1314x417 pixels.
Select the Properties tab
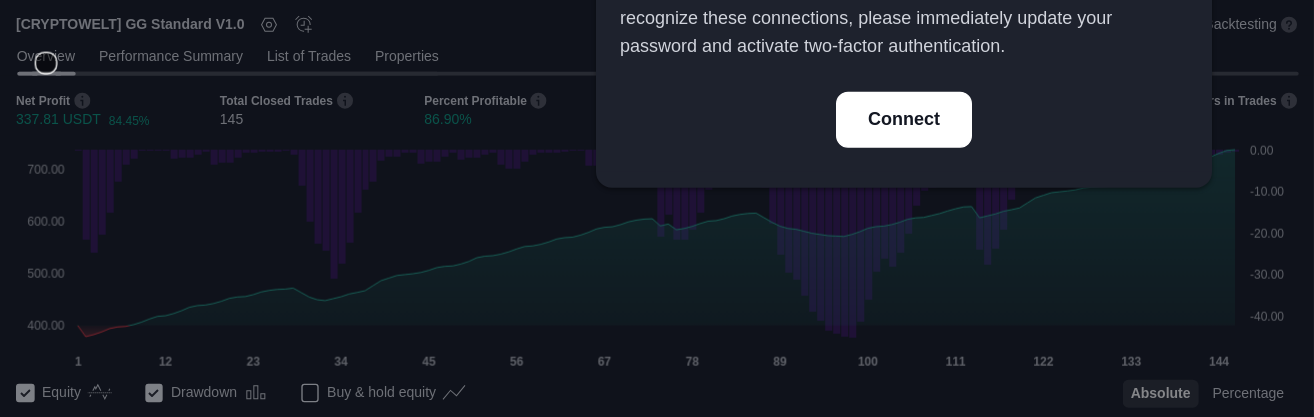[407, 57]
